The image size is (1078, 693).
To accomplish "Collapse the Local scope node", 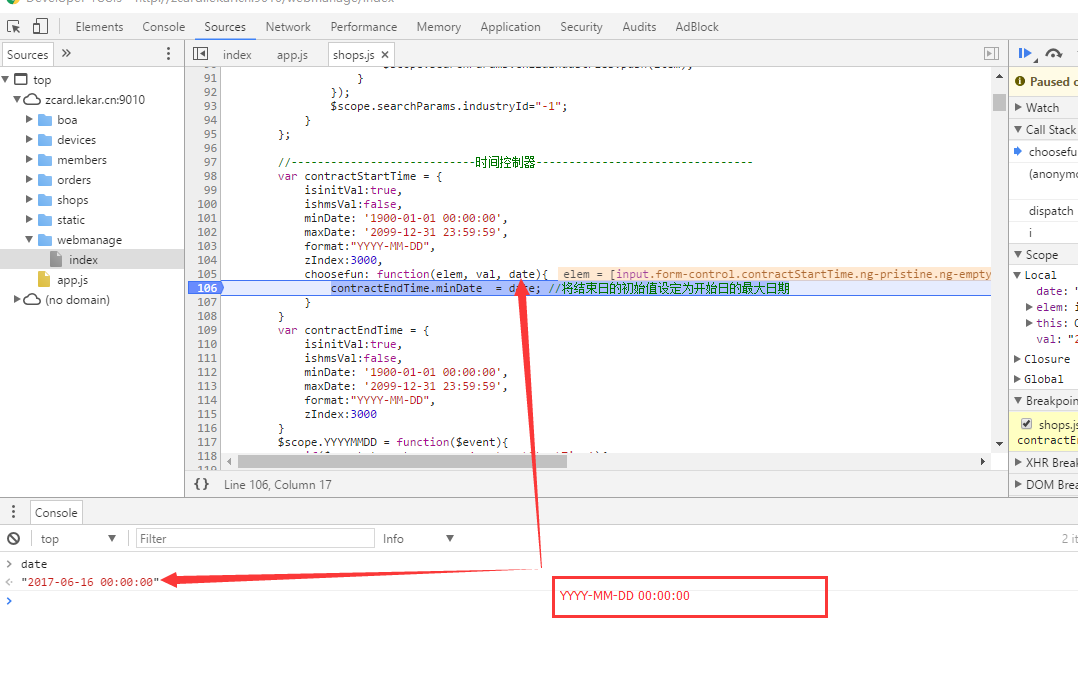I will click(1018, 274).
